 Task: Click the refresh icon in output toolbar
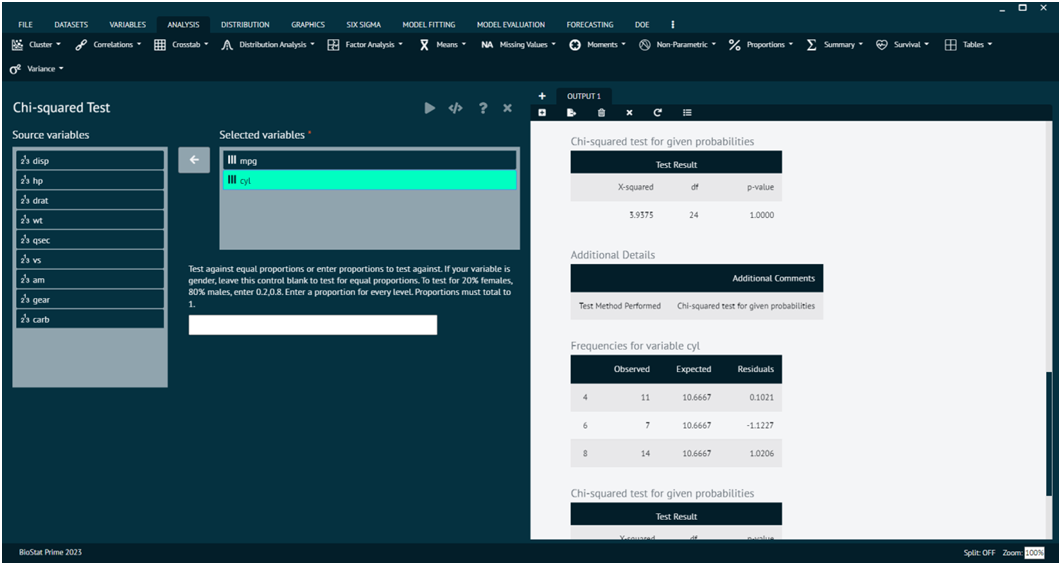click(658, 113)
